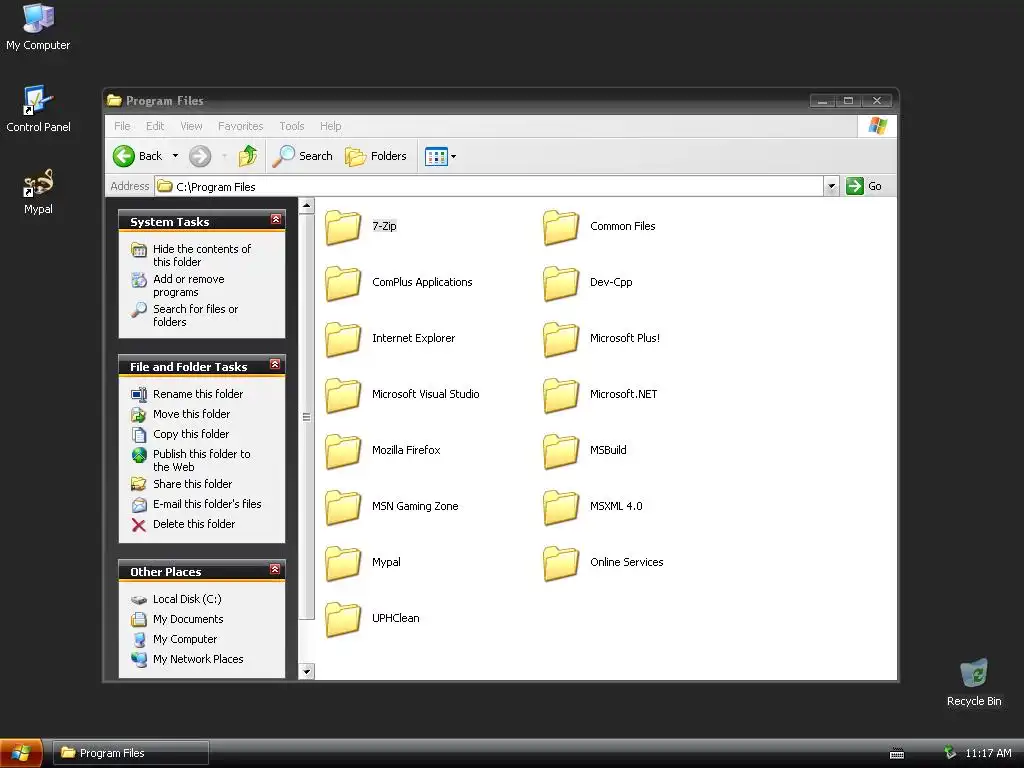Open the Favorites menu
1024x768 pixels.
tap(240, 126)
